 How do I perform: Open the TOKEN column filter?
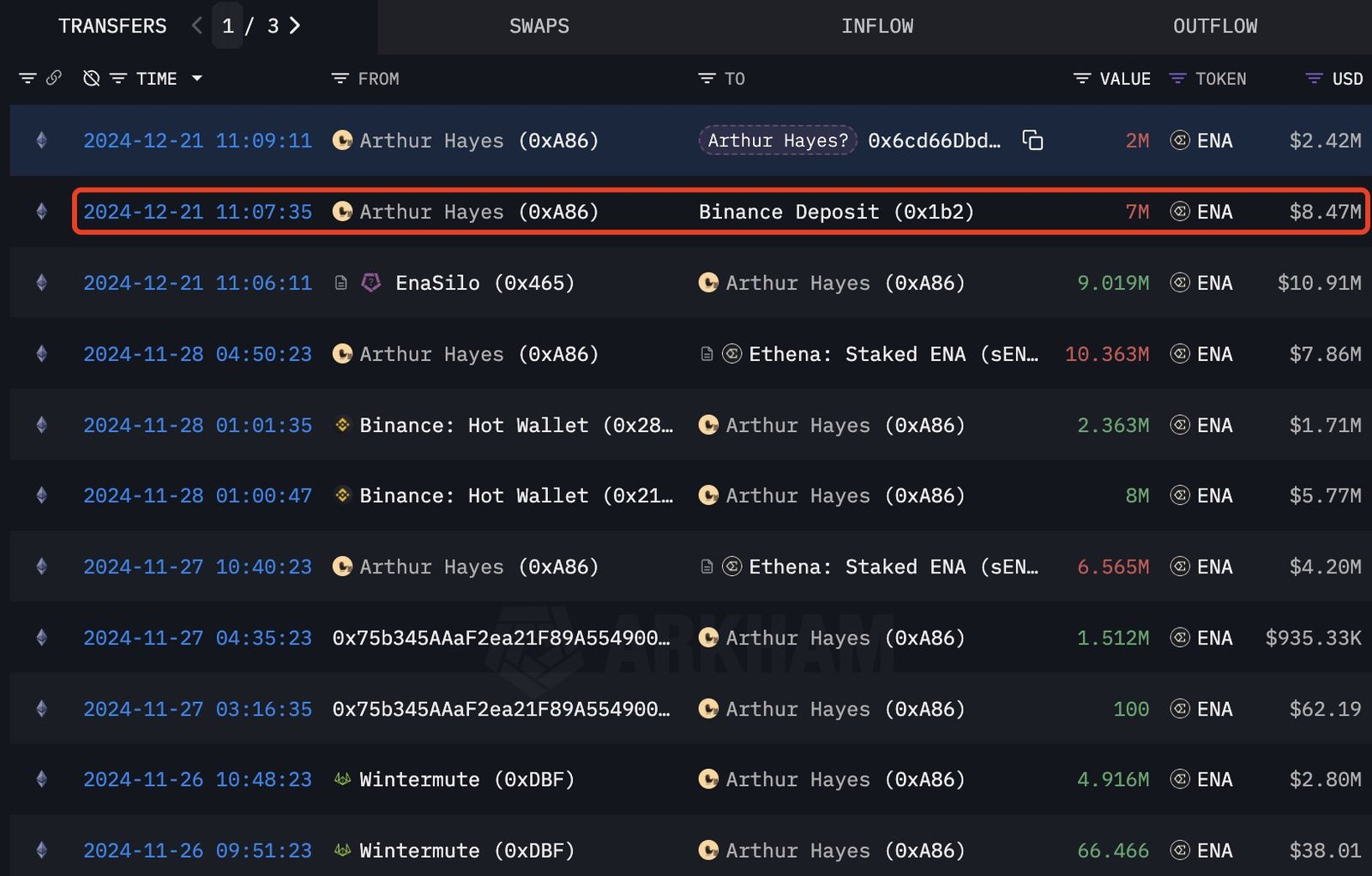point(1178,78)
